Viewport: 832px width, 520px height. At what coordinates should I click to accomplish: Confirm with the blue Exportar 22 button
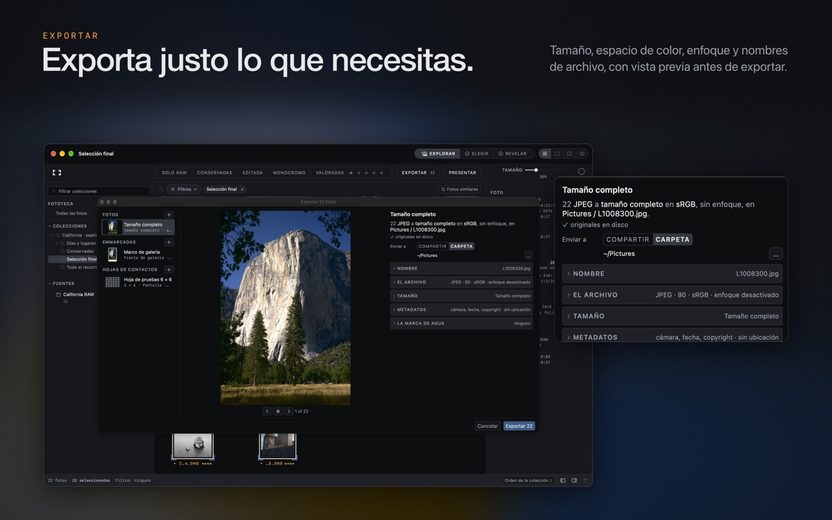point(519,426)
